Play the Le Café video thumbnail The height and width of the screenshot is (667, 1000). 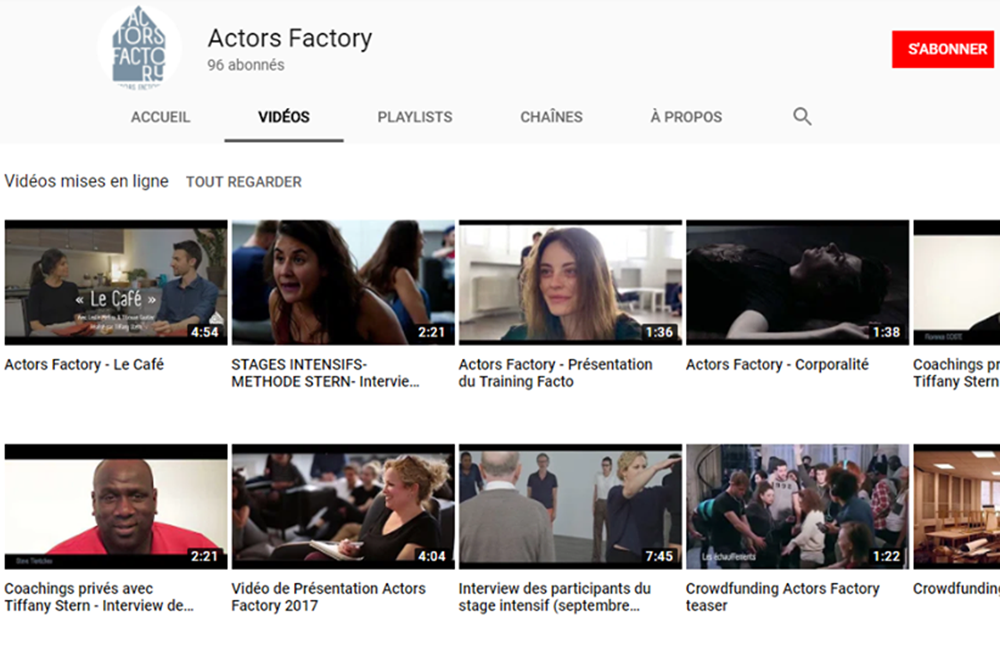116,282
